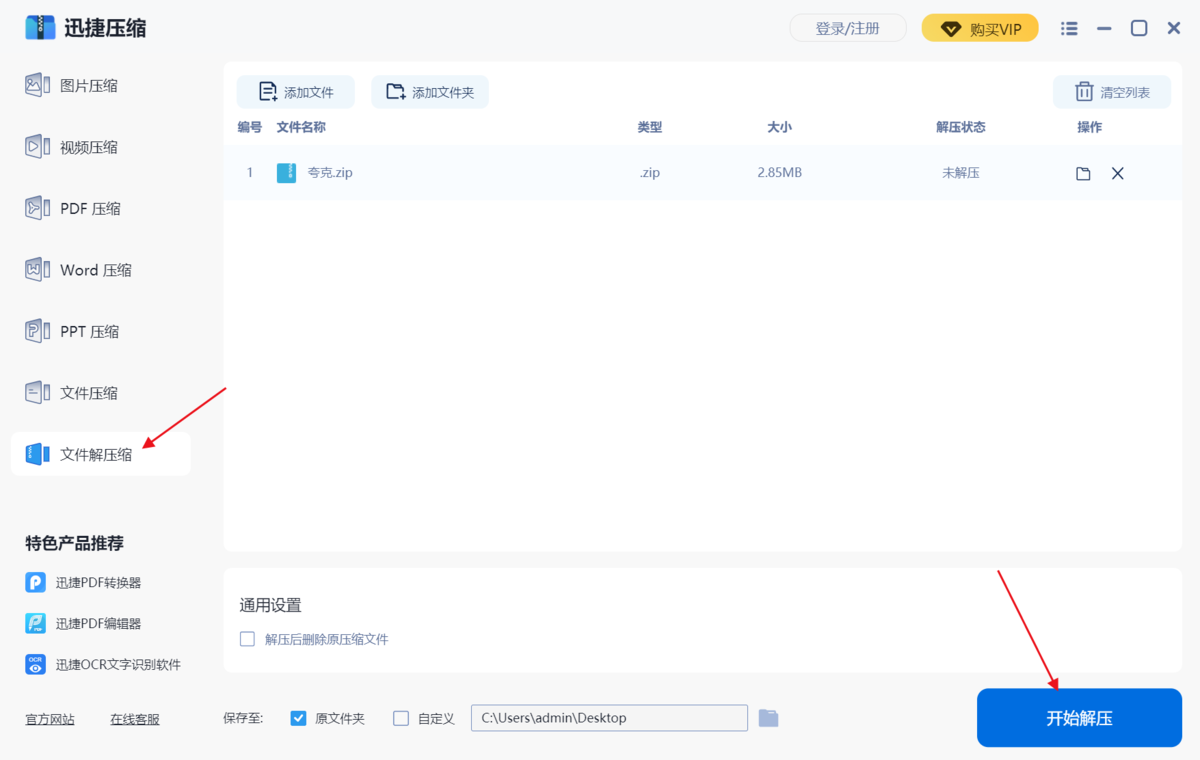Open the 官方网站 link

pos(49,718)
